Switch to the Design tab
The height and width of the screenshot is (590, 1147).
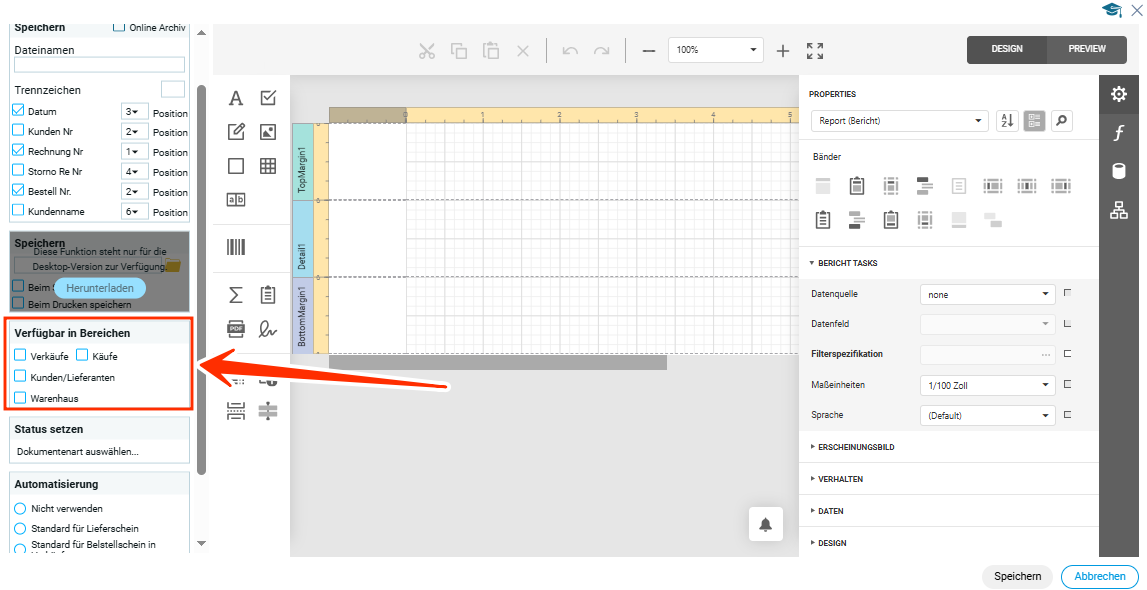pos(1007,49)
